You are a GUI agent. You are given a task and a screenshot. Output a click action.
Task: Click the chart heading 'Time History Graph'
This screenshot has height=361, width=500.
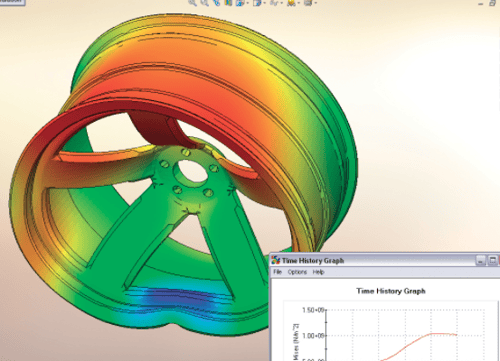coord(391,291)
